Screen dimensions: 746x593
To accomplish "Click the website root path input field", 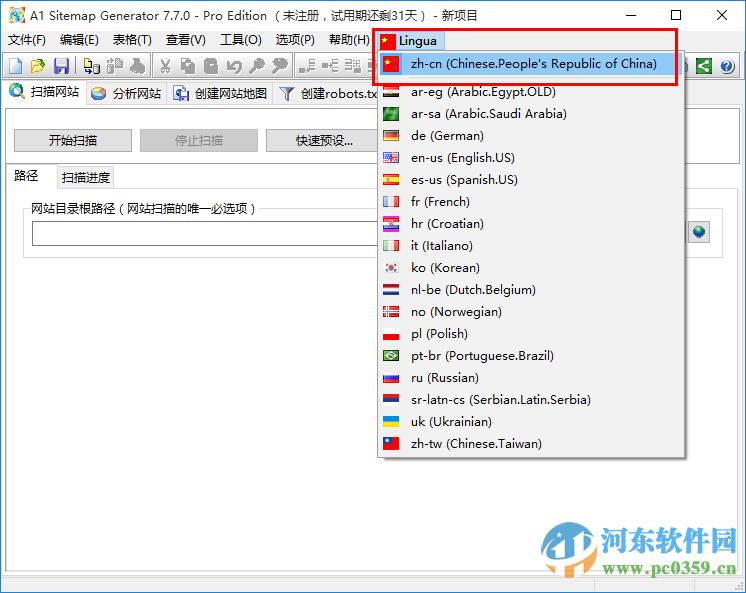I will tap(206, 233).
